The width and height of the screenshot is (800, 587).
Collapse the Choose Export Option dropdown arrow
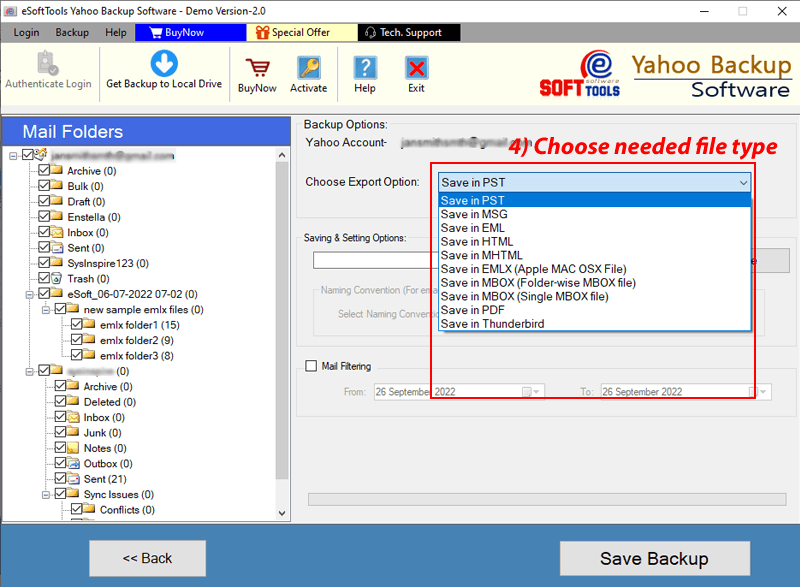tap(742, 183)
